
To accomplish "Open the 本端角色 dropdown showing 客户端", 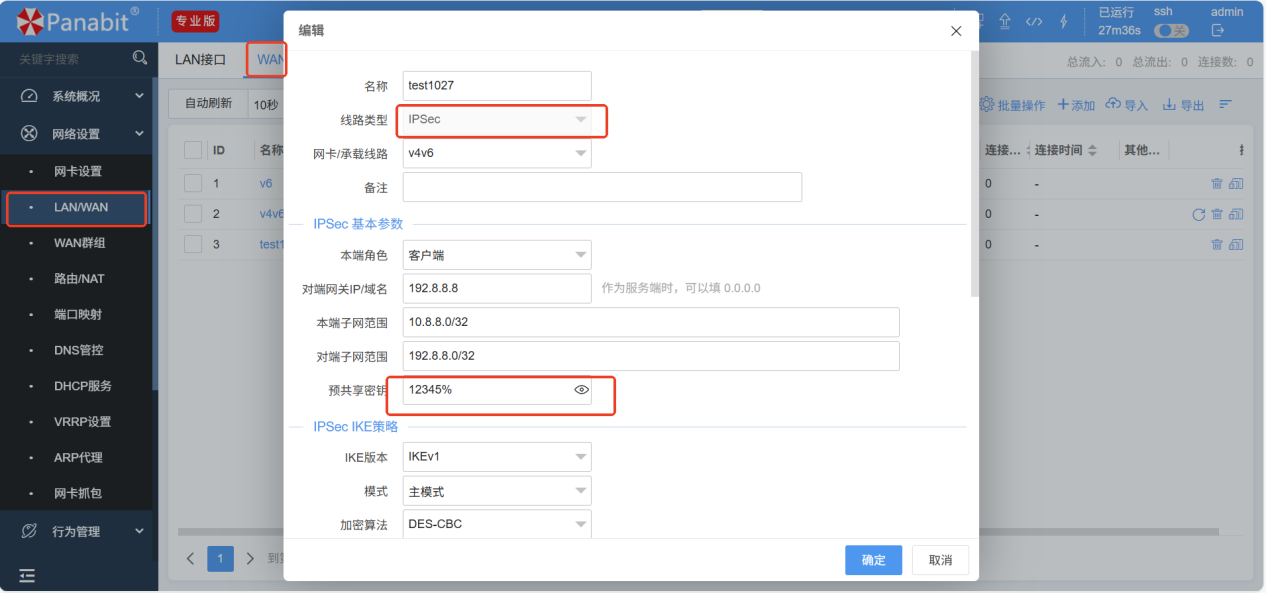I will 497,255.
